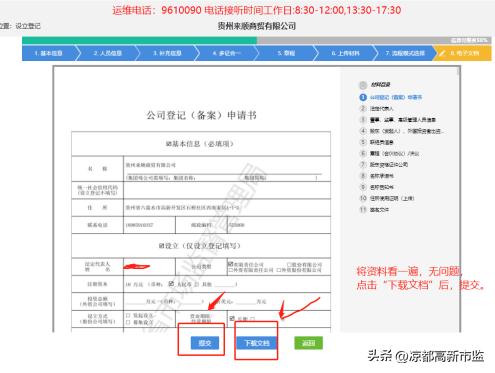The width and height of the screenshot is (495, 373).
Task: Click the 设立登记 breadcrumb text
Action: [28, 26]
